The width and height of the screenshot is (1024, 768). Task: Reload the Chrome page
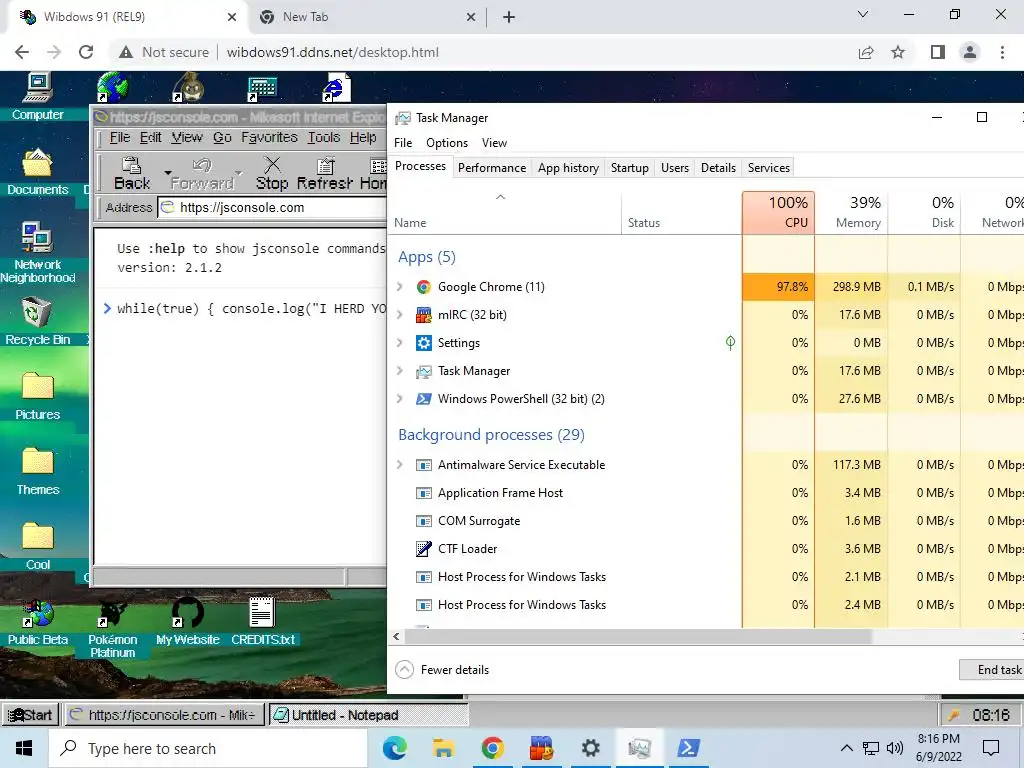pyautogui.click(x=86, y=52)
